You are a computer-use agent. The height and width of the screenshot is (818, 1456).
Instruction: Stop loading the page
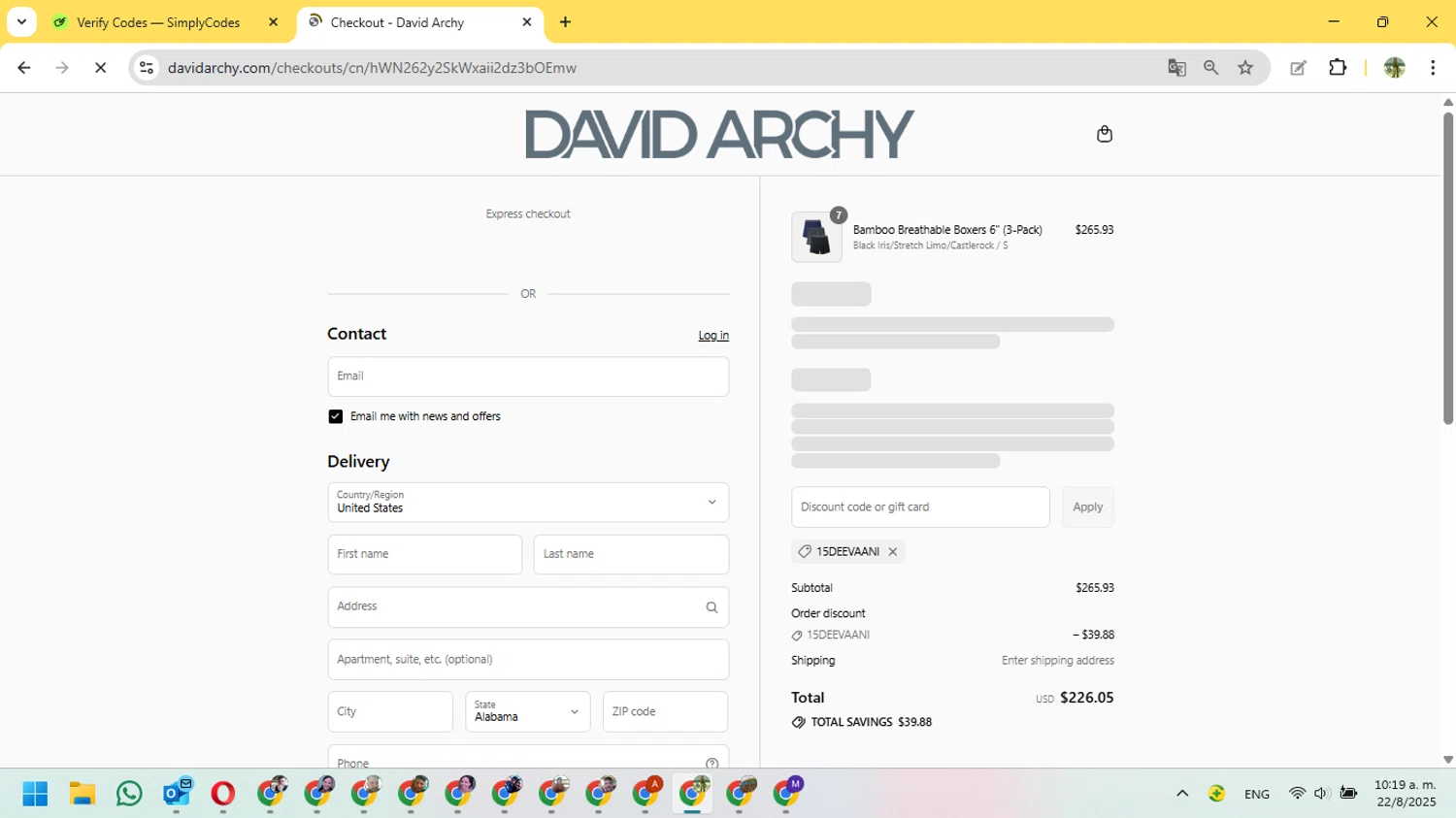[x=100, y=68]
